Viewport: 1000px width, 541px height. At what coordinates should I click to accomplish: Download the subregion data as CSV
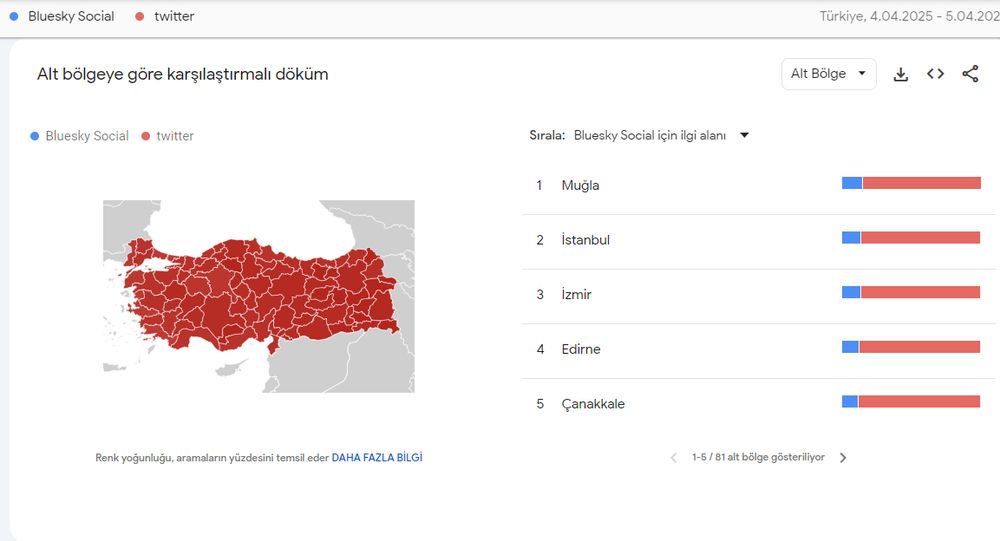(x=901, y=74)
